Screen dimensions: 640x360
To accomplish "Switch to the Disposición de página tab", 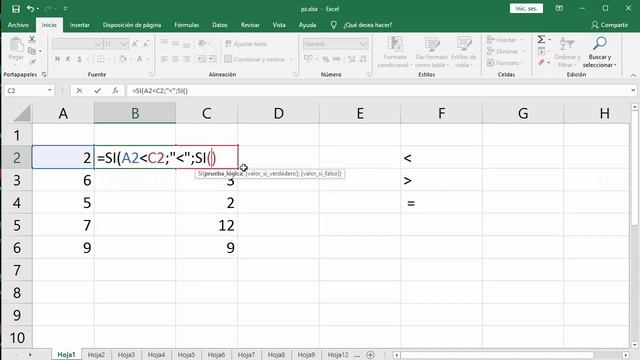I will [132, 25].
